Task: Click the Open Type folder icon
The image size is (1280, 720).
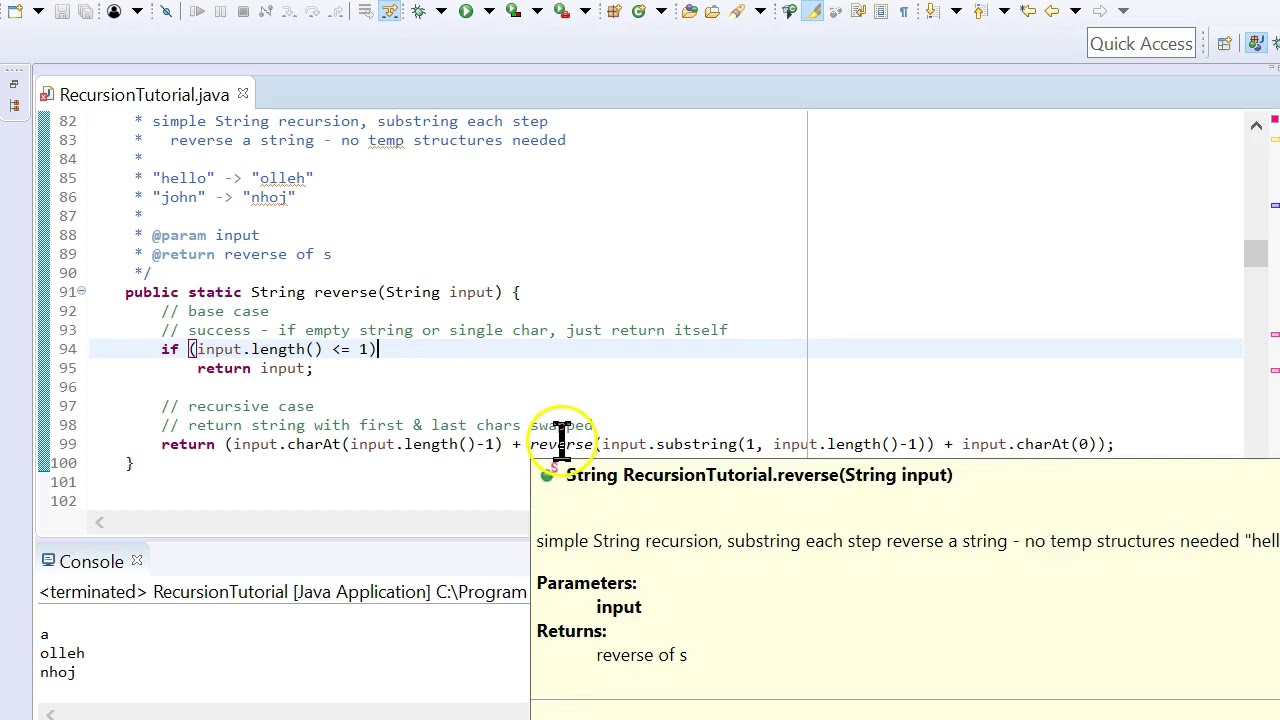Action: (x=689, y=11)
